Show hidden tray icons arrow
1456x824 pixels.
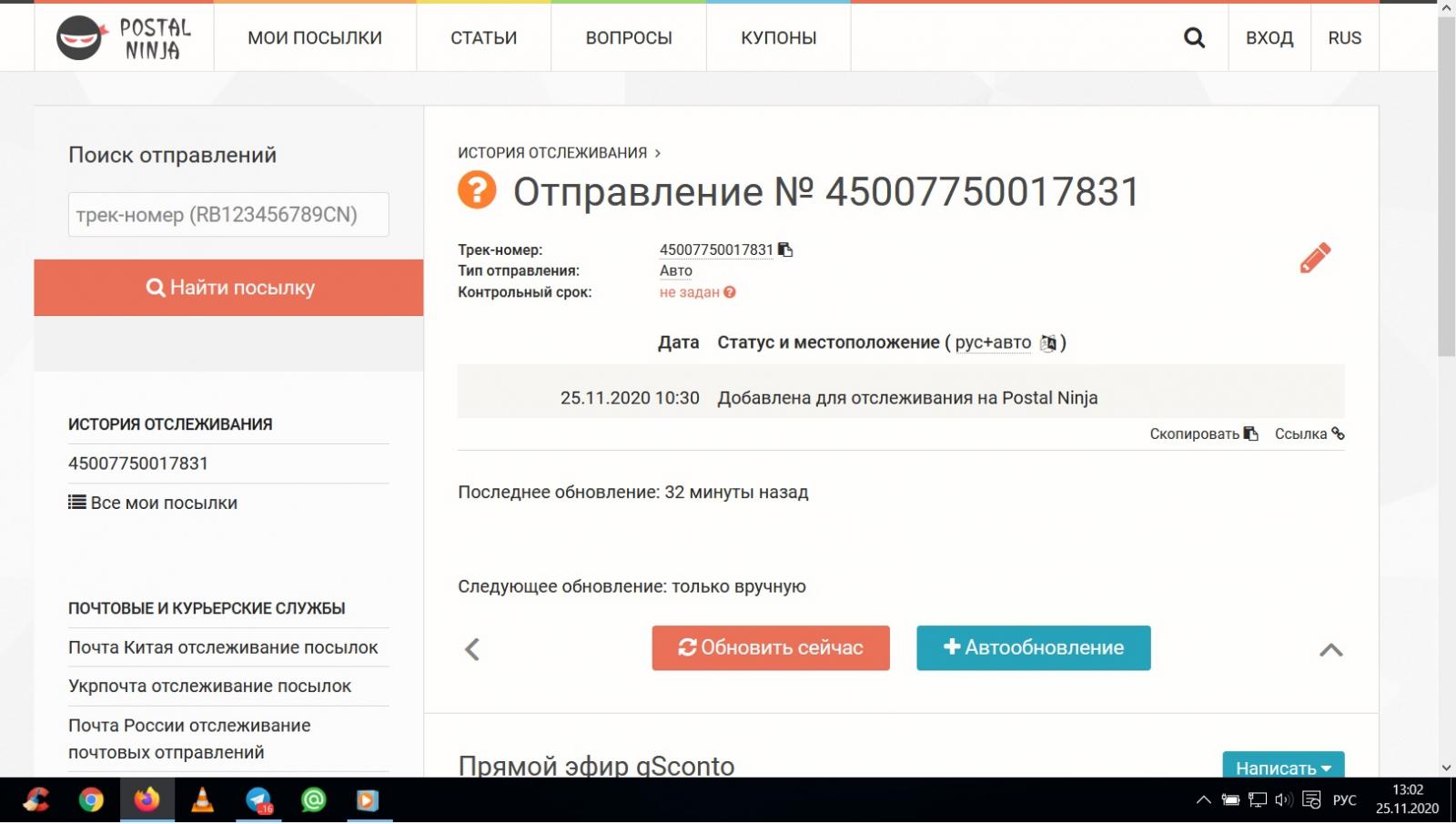pos(1203,800)
